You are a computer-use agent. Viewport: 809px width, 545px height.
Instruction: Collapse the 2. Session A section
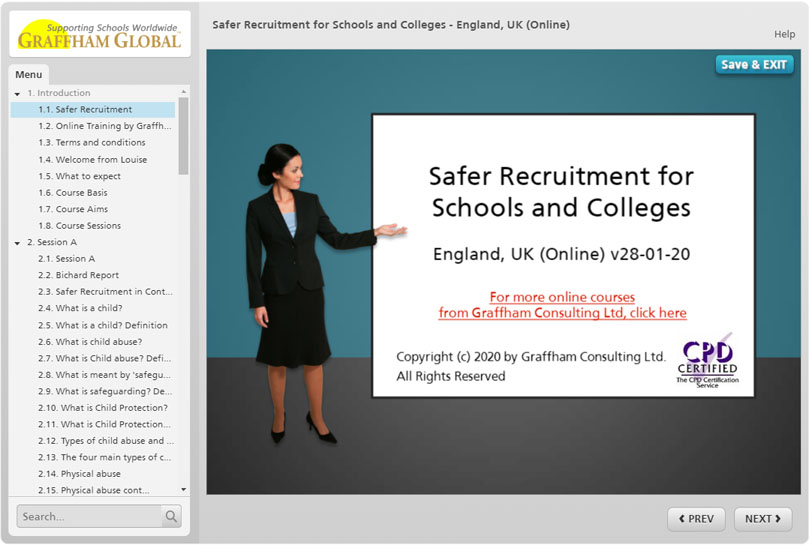tap(18, 243)
